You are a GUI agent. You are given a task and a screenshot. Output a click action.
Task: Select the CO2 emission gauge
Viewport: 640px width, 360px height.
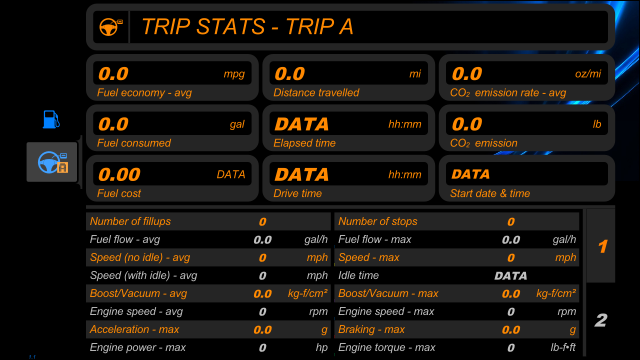pyautogui.click(x=527, y=128)
